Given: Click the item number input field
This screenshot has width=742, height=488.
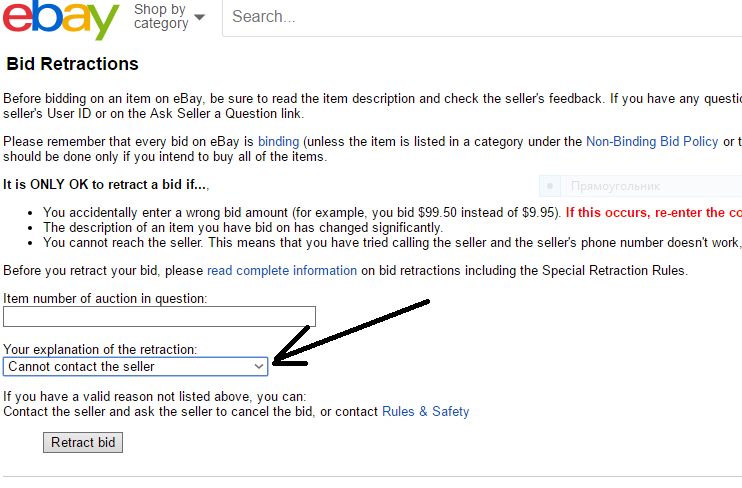Looking at the screenshot, I should pos(159,317).
